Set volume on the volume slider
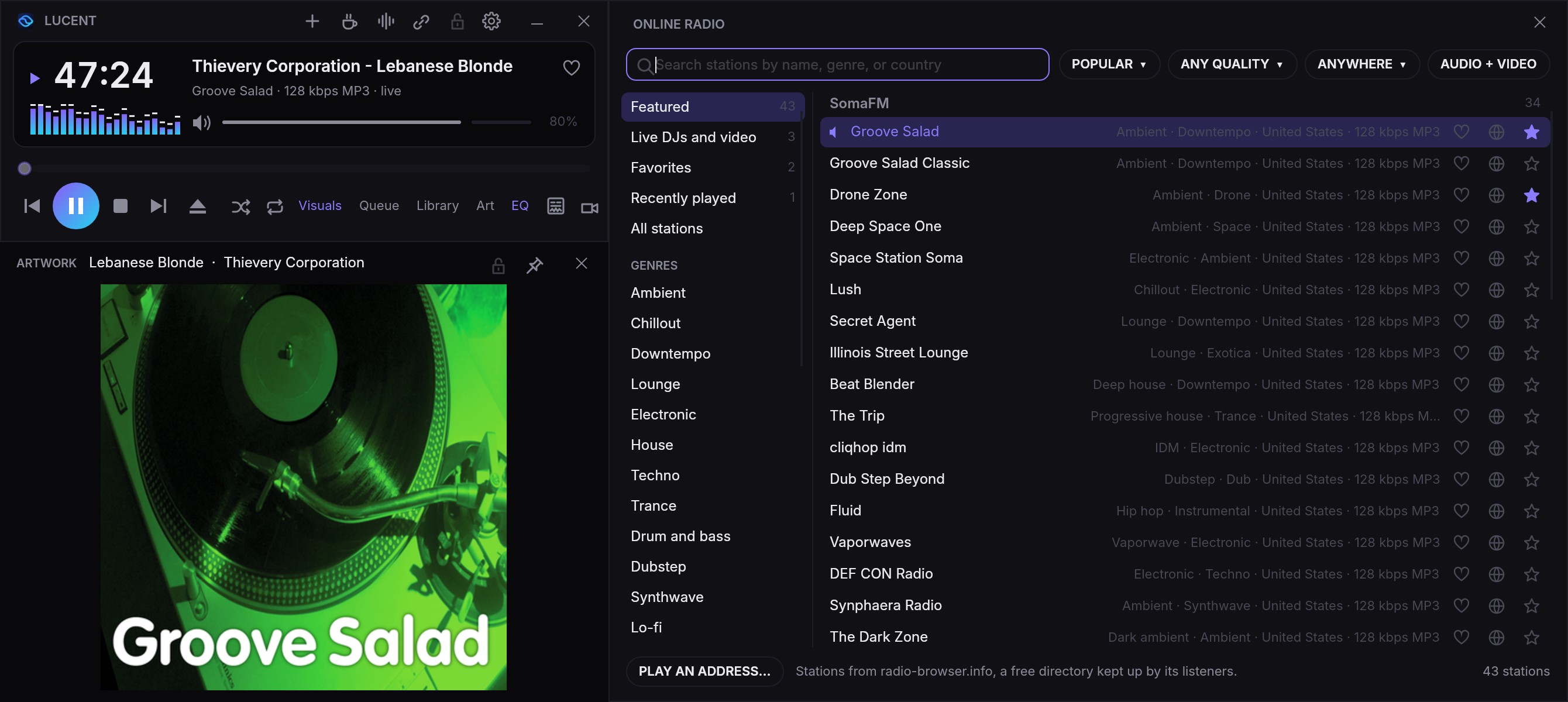Image resolution: width=1568 pixels, height=702 pixels. [x=376, y=122]
